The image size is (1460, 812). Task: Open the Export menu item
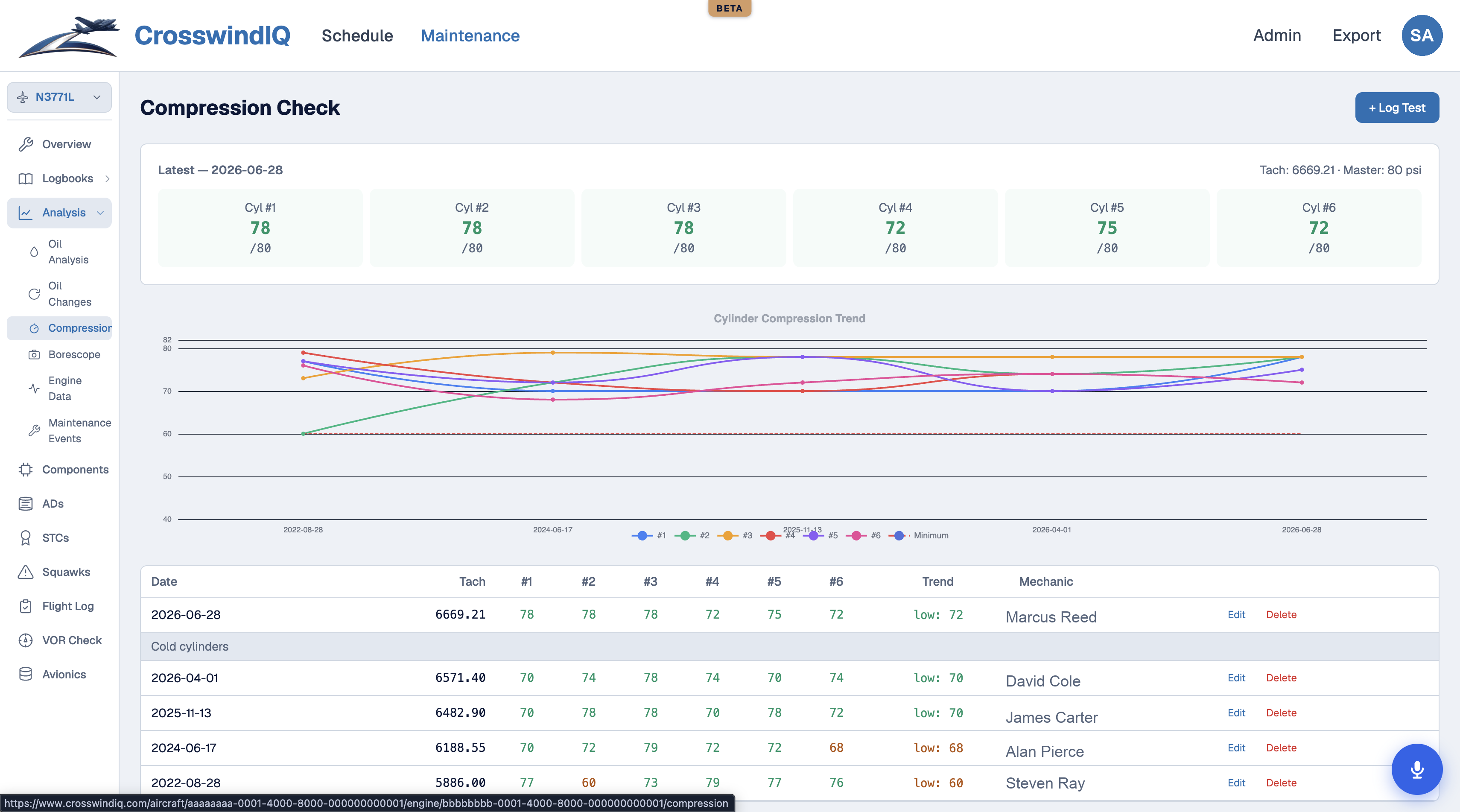tap(1356, 35)
